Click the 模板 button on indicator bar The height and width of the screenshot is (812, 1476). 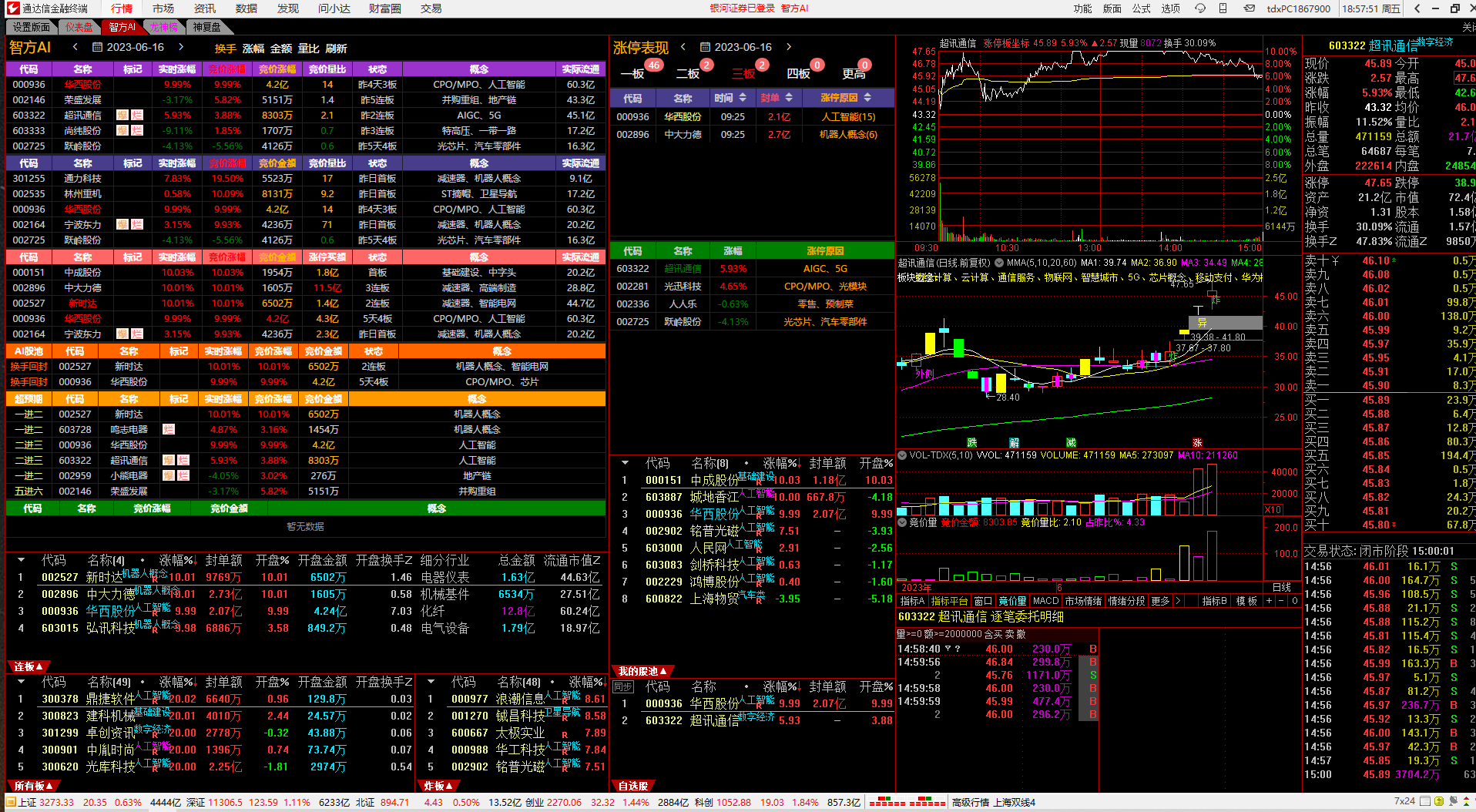click(x=1246, y=601)
